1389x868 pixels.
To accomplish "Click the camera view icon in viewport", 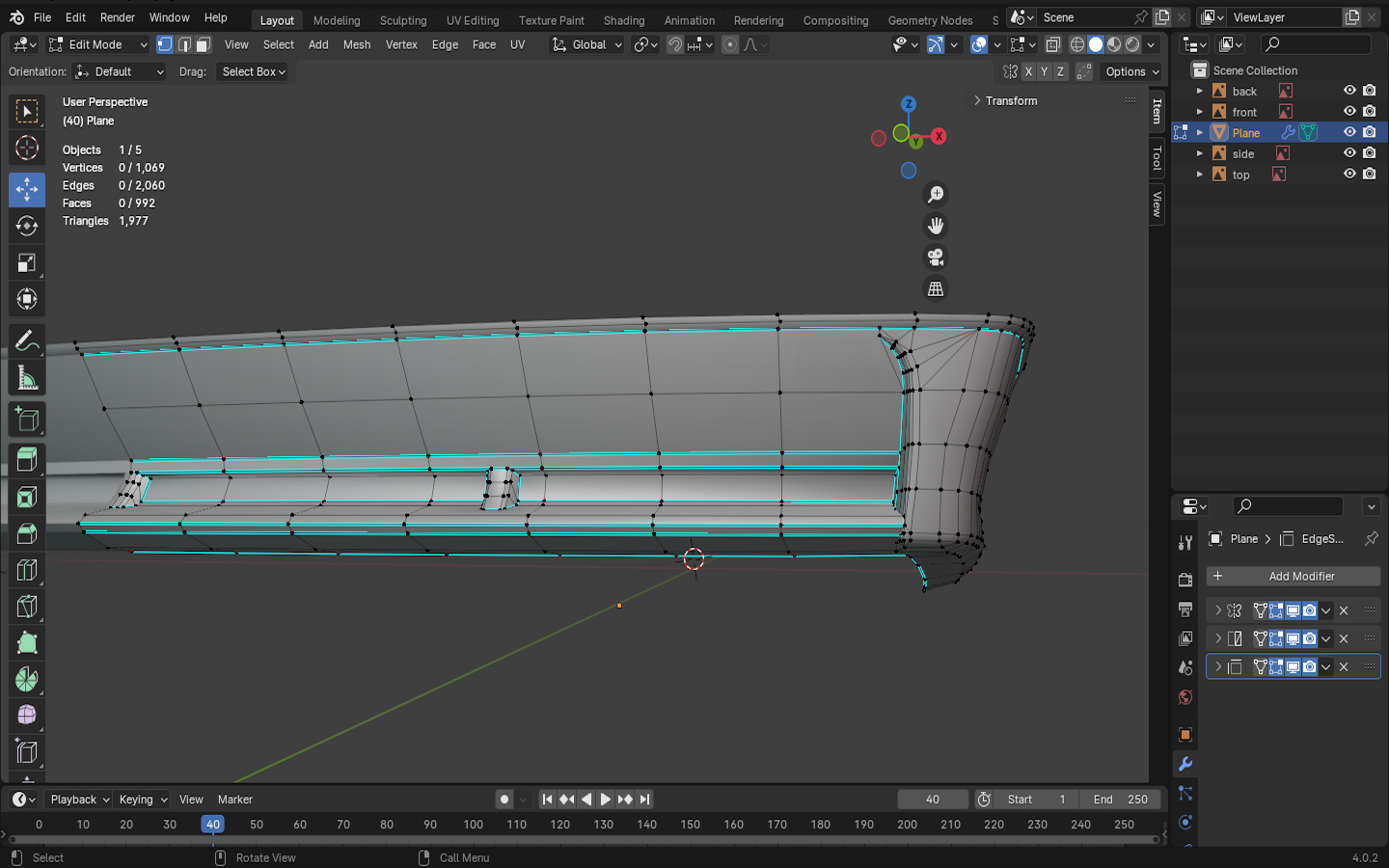I will (x=935, y=258).
